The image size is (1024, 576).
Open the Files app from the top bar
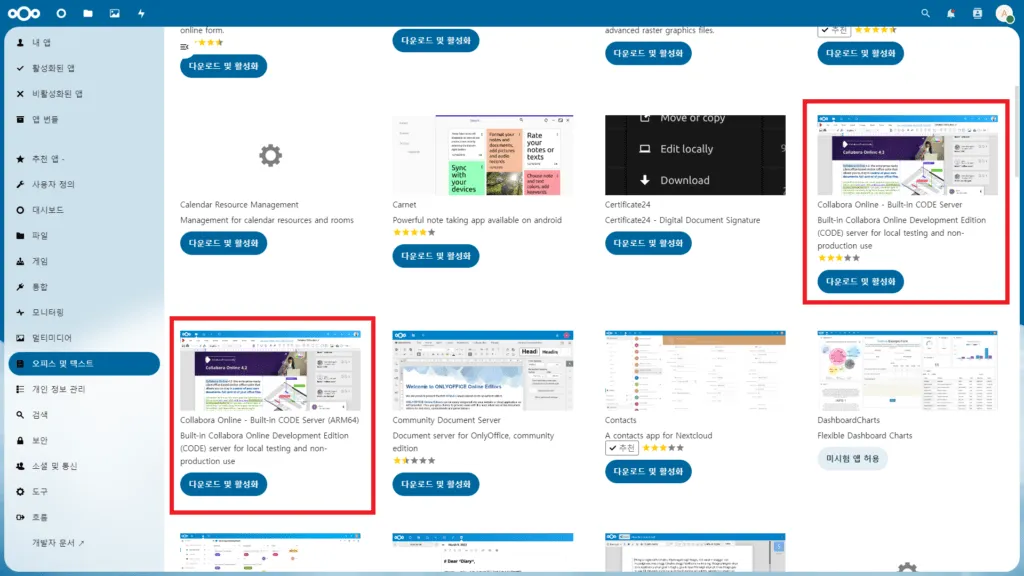click(x=88, y=13)
